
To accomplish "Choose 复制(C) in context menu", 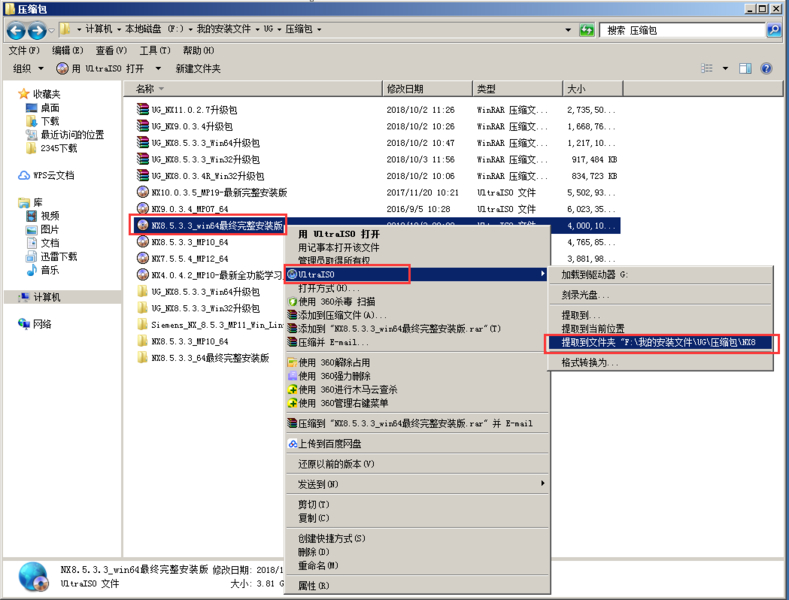I will tap(415, 518).
